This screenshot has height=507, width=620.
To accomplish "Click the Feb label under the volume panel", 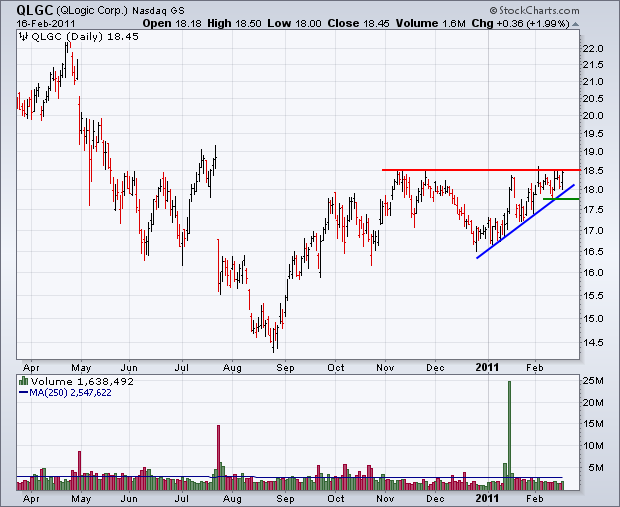I will click(535, 499).
